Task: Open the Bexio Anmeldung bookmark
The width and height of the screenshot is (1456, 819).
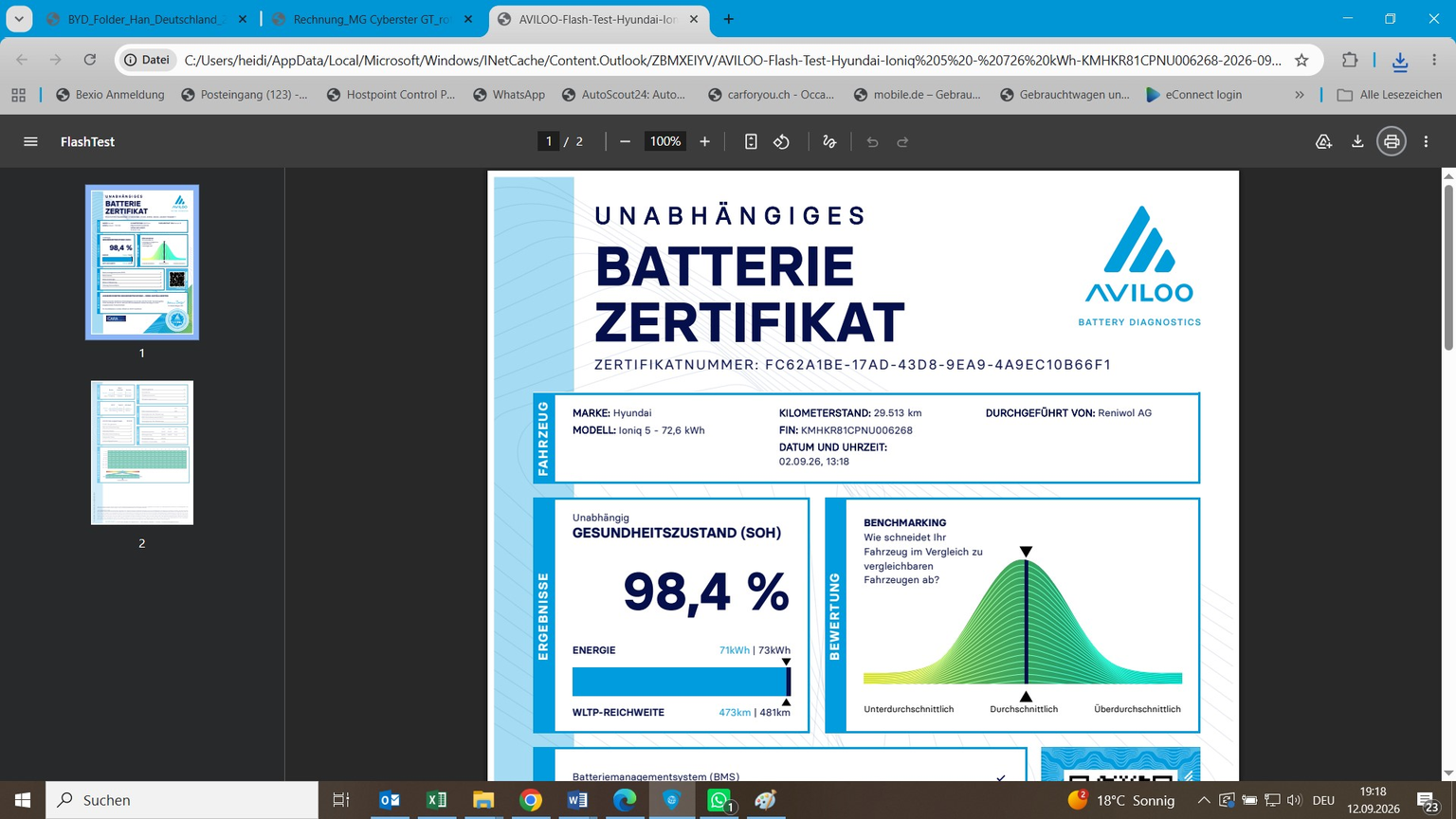Action: tap(110, 95)
